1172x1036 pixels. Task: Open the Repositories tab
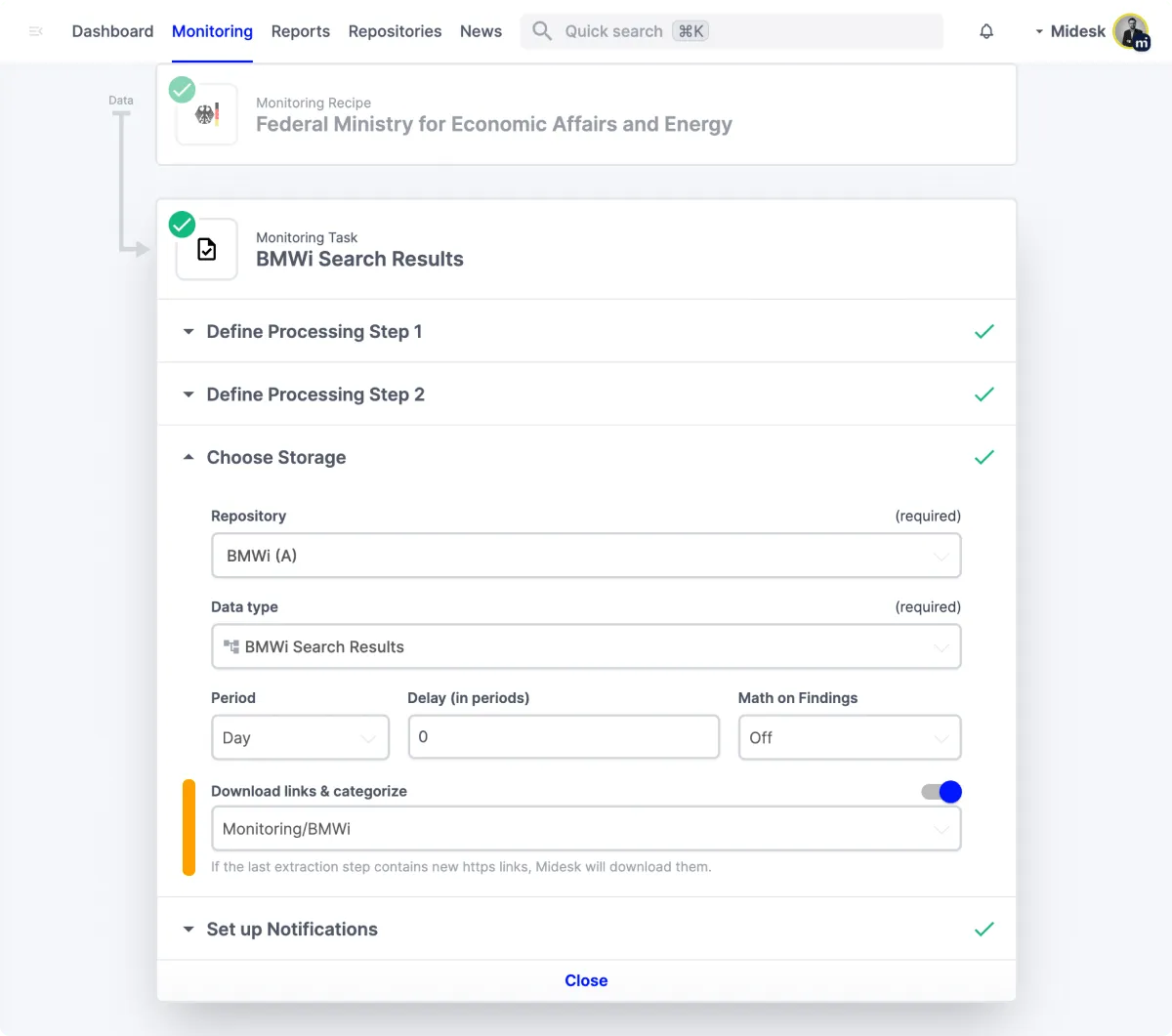tap(395, 31)
